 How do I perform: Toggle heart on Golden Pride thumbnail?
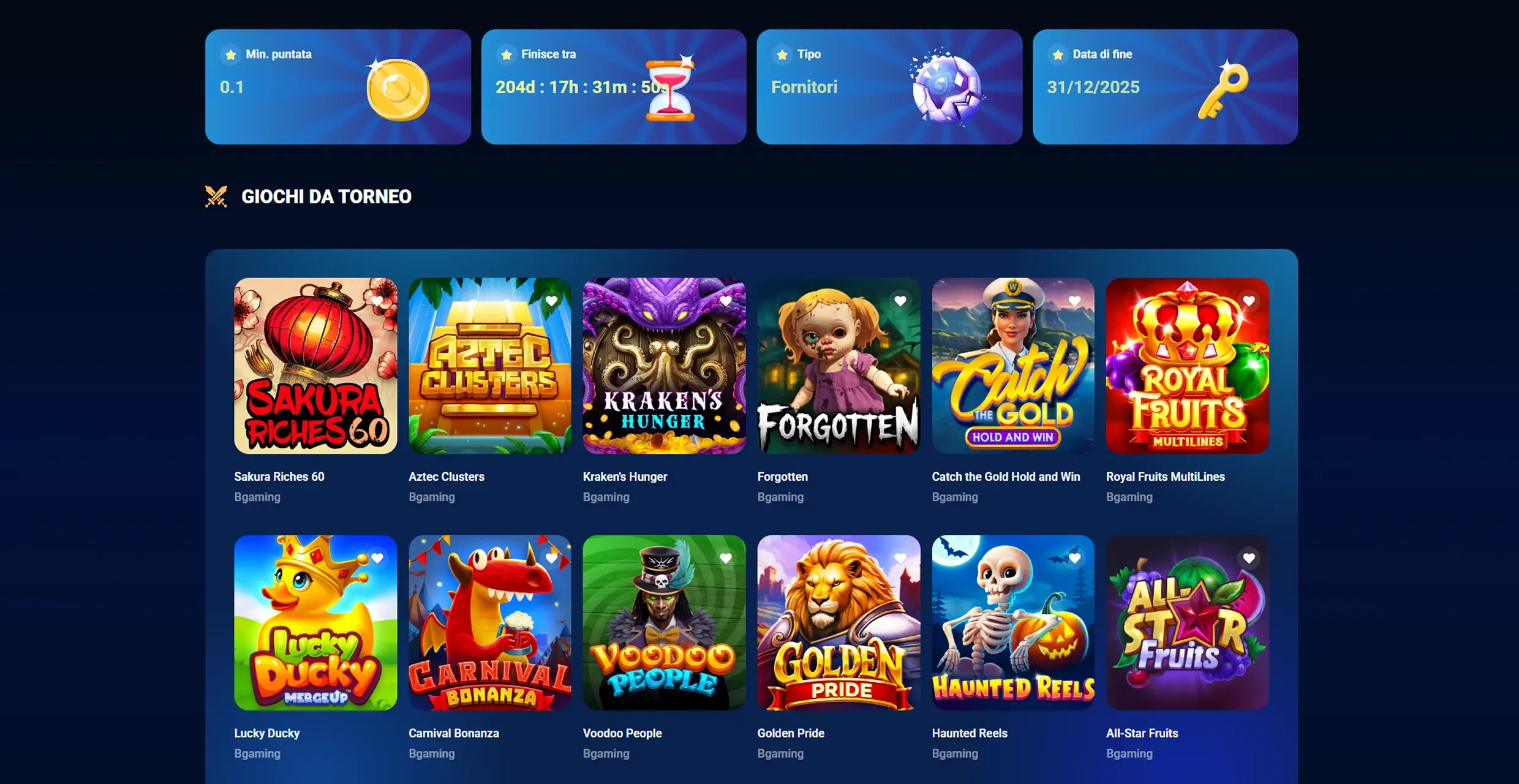tap(900, 558)
